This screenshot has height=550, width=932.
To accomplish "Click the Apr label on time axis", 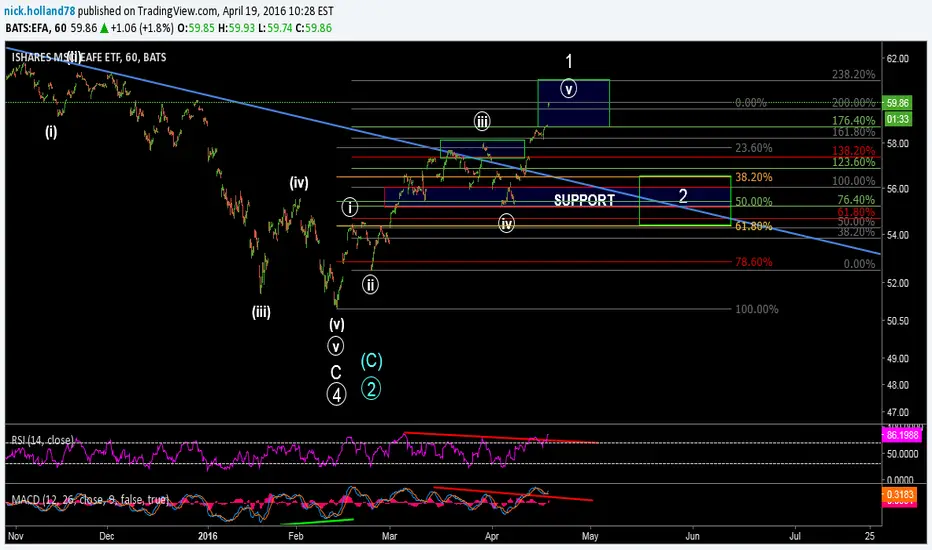I will coord(492,536).
